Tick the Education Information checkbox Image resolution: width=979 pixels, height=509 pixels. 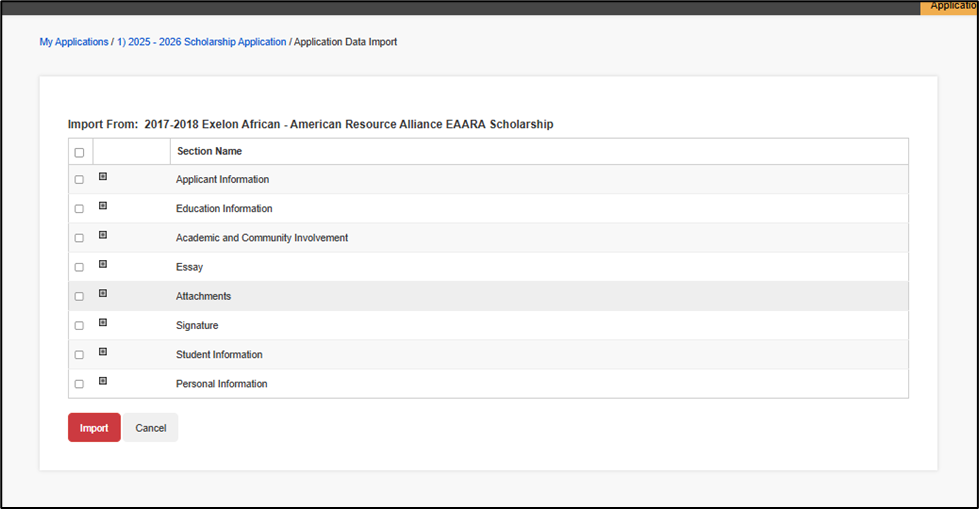[79, 209]
